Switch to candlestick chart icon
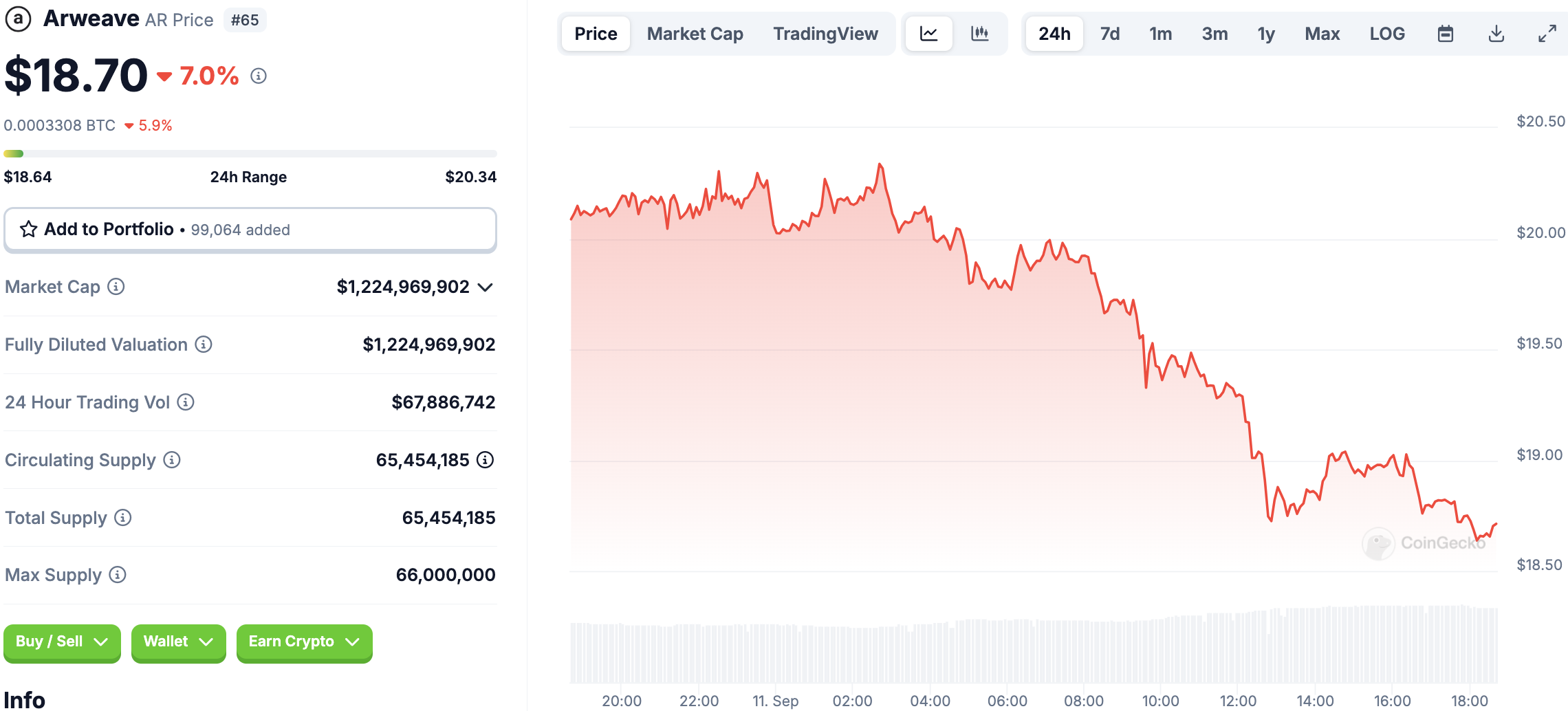The width and height of the screenshot is (1568, 711). tap(979, 34)
